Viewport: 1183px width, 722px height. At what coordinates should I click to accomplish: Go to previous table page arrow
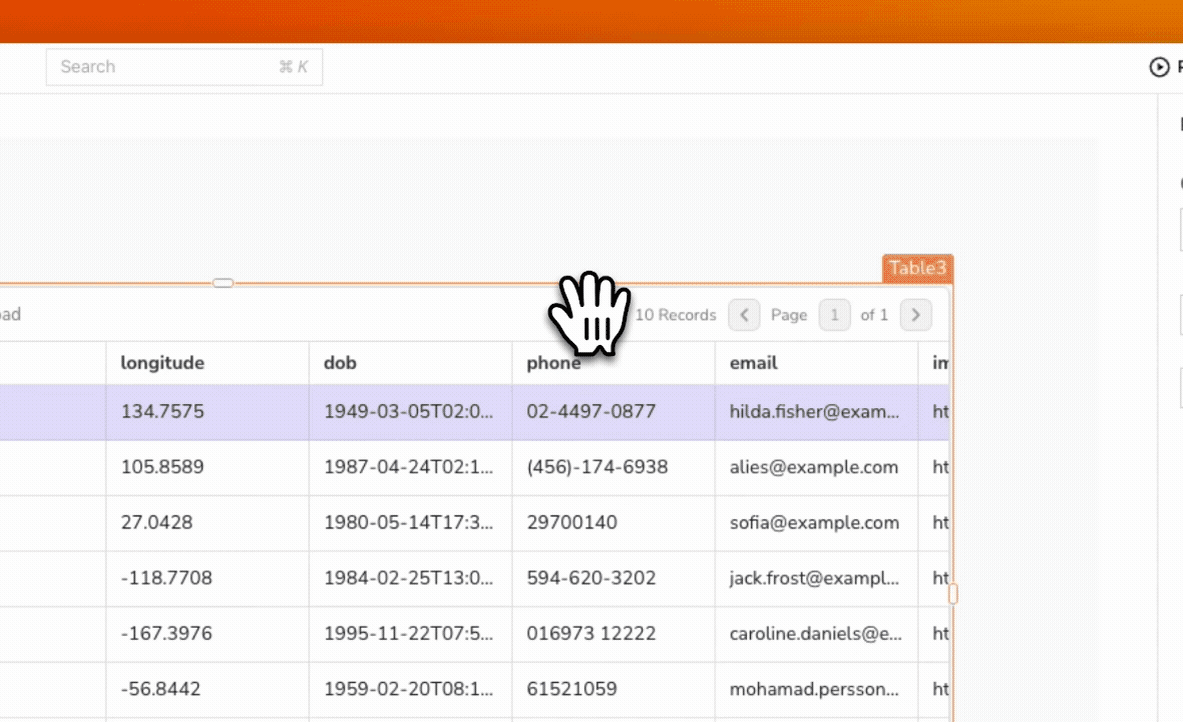point(744,315)
